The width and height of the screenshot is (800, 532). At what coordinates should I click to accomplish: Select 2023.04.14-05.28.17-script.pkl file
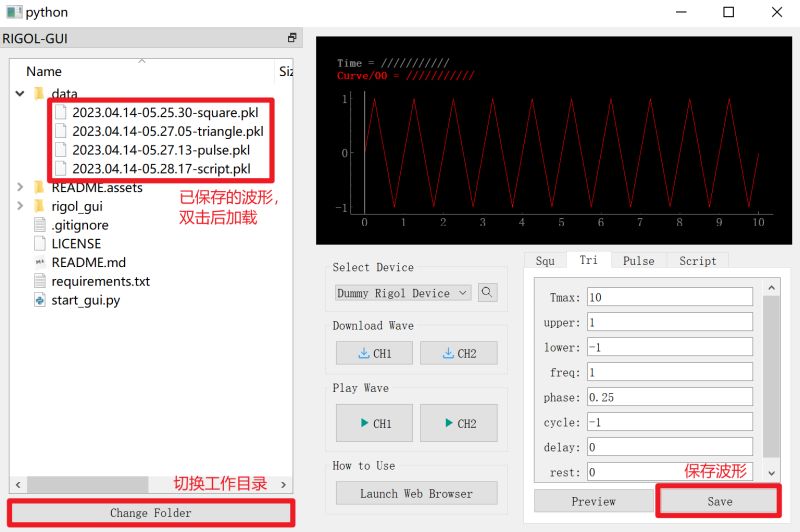pyautogui.click(x=161, y=168)
